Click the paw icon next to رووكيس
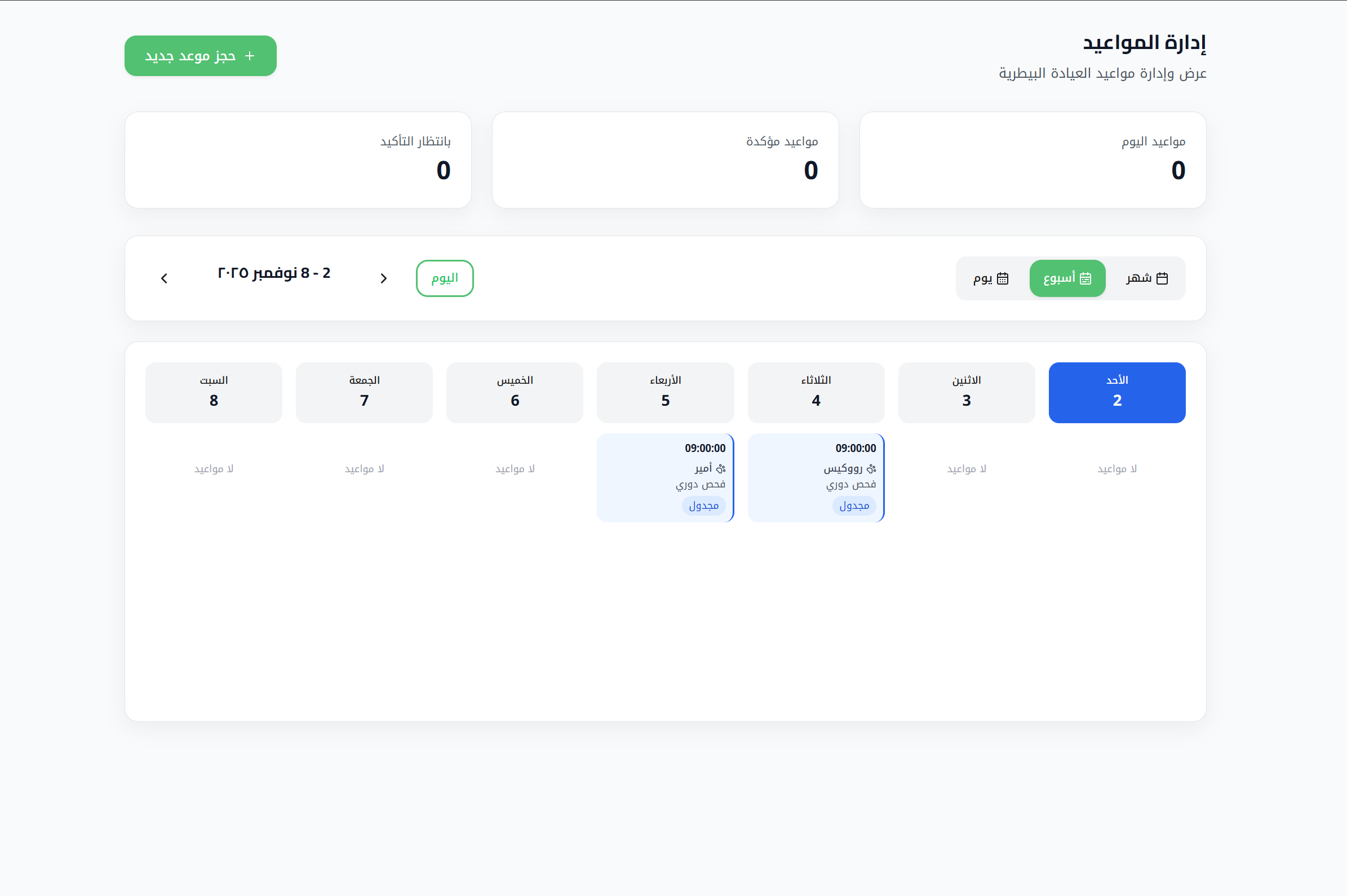The image size is (1347, 896). [871, 469]
